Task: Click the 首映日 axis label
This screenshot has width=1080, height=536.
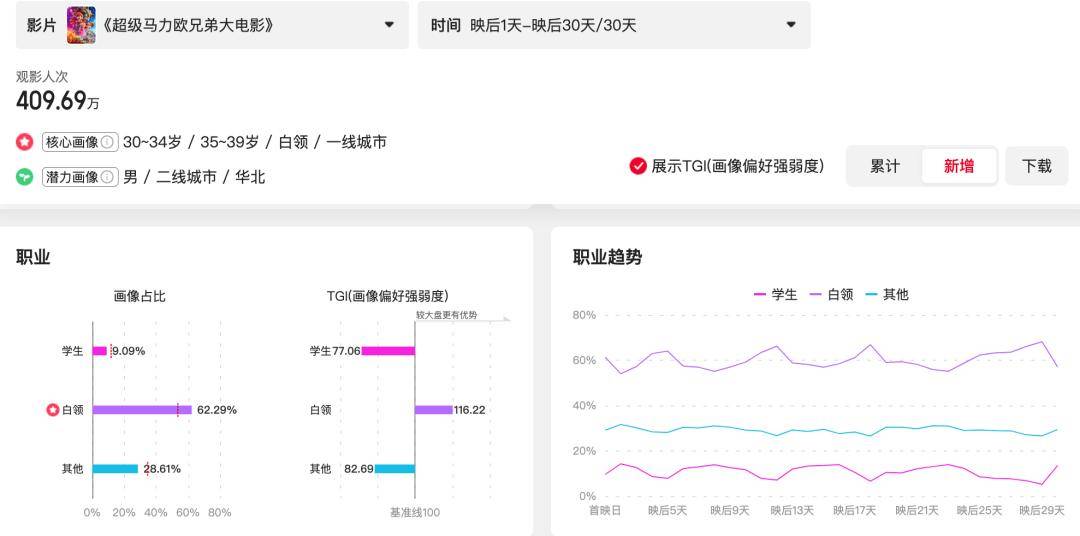Action: 605,511
